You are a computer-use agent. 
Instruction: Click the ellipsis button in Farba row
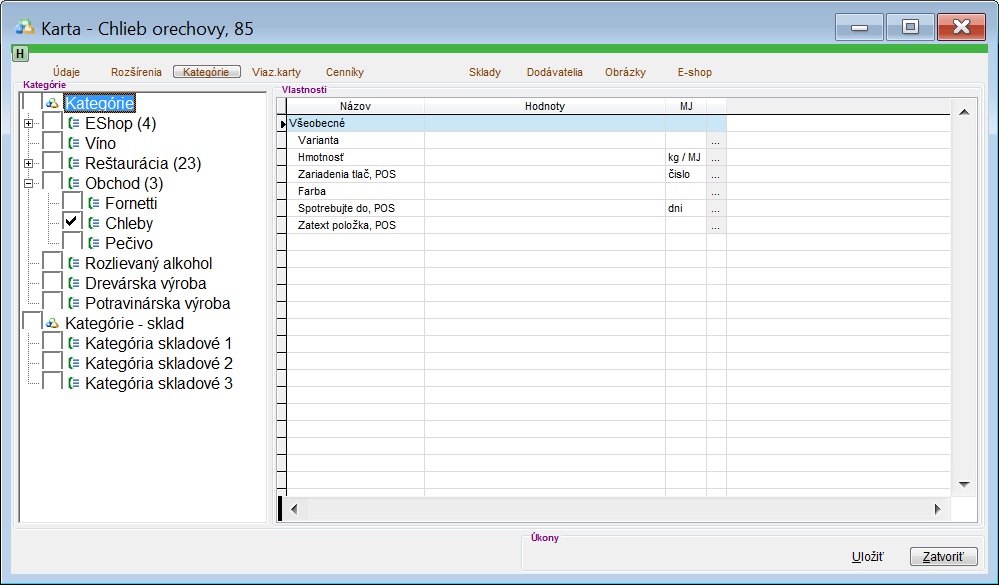[x=716, y=192]
